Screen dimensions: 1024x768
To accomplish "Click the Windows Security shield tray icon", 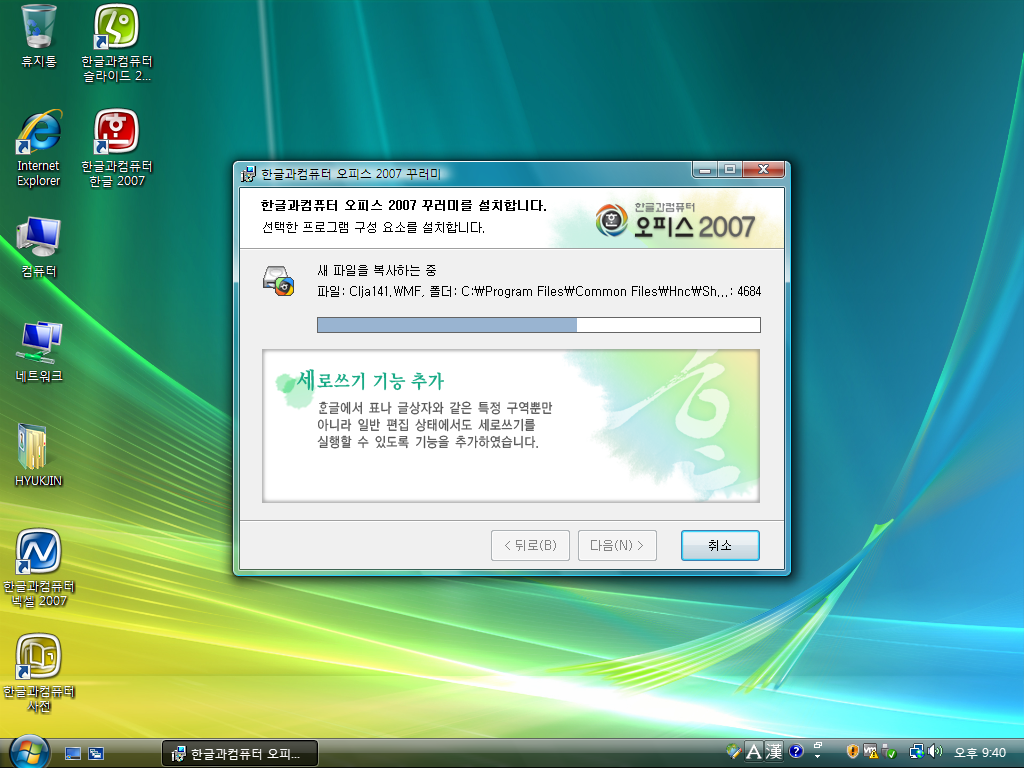I will pos(852,752).
